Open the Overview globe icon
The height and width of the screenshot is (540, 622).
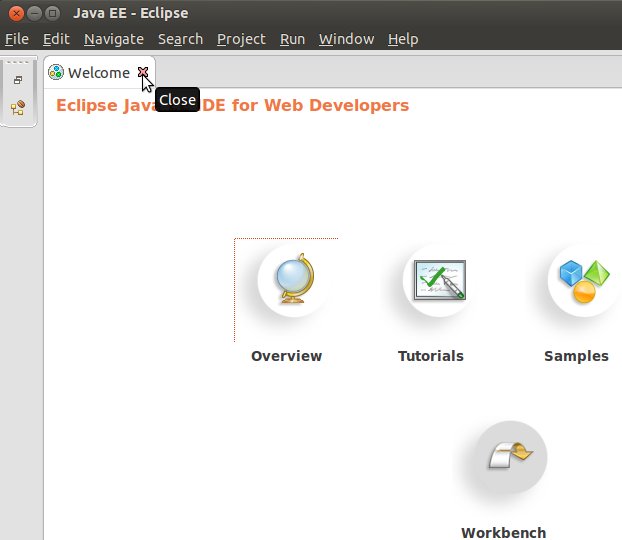[x=294, y=280]
